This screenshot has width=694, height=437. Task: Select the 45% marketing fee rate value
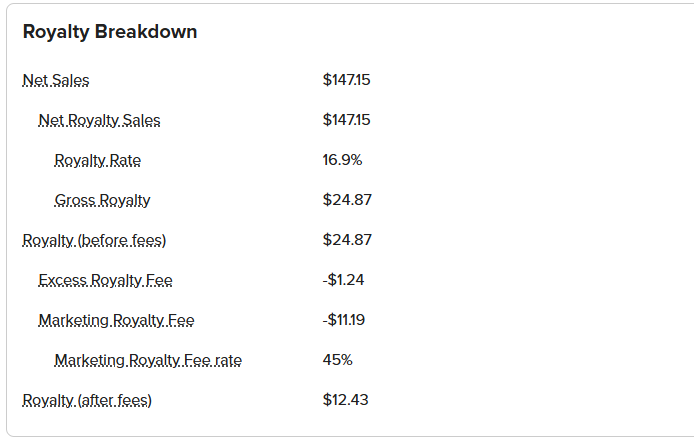click(338, 360)
